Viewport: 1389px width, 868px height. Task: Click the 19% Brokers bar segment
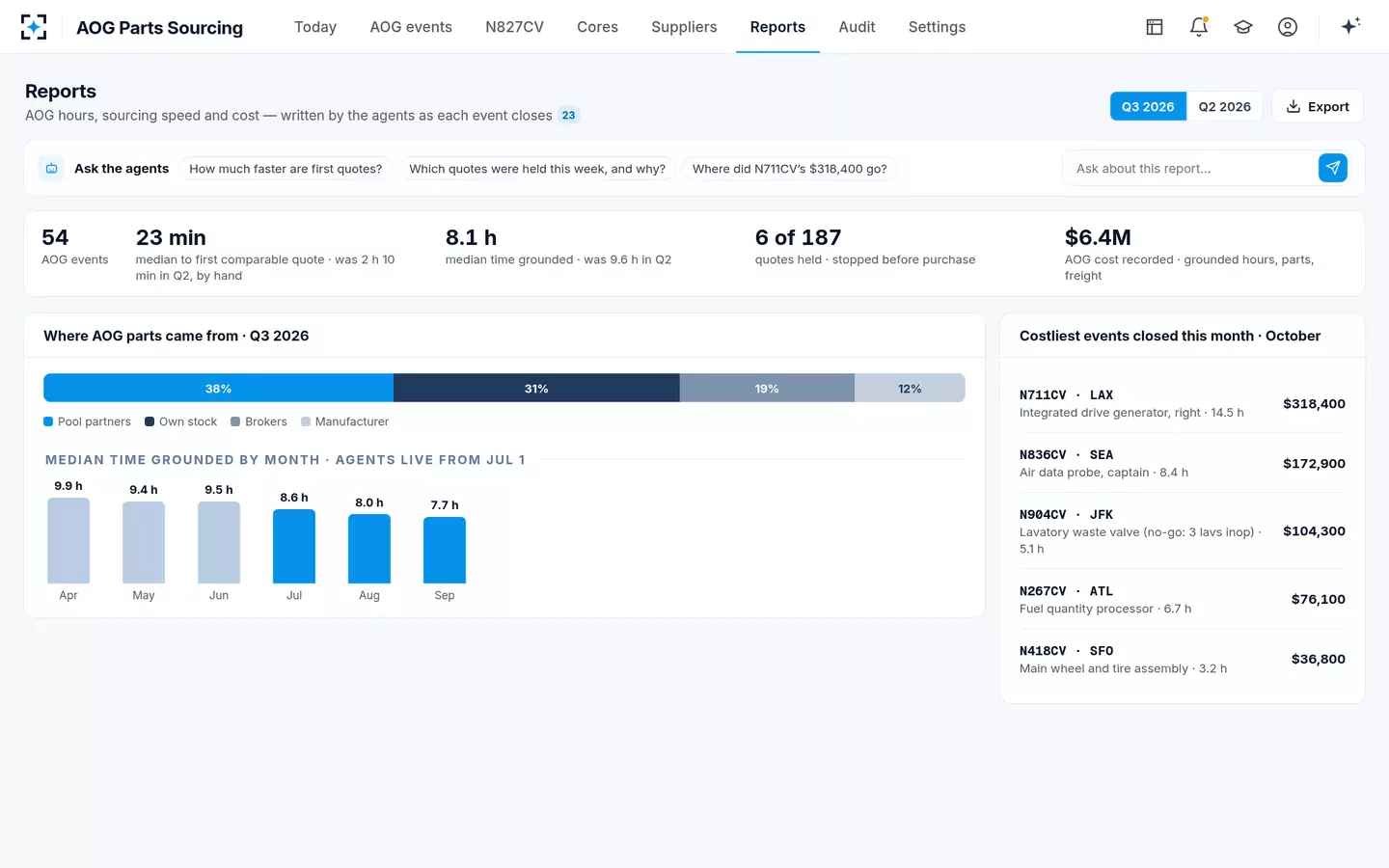(767, 388)
